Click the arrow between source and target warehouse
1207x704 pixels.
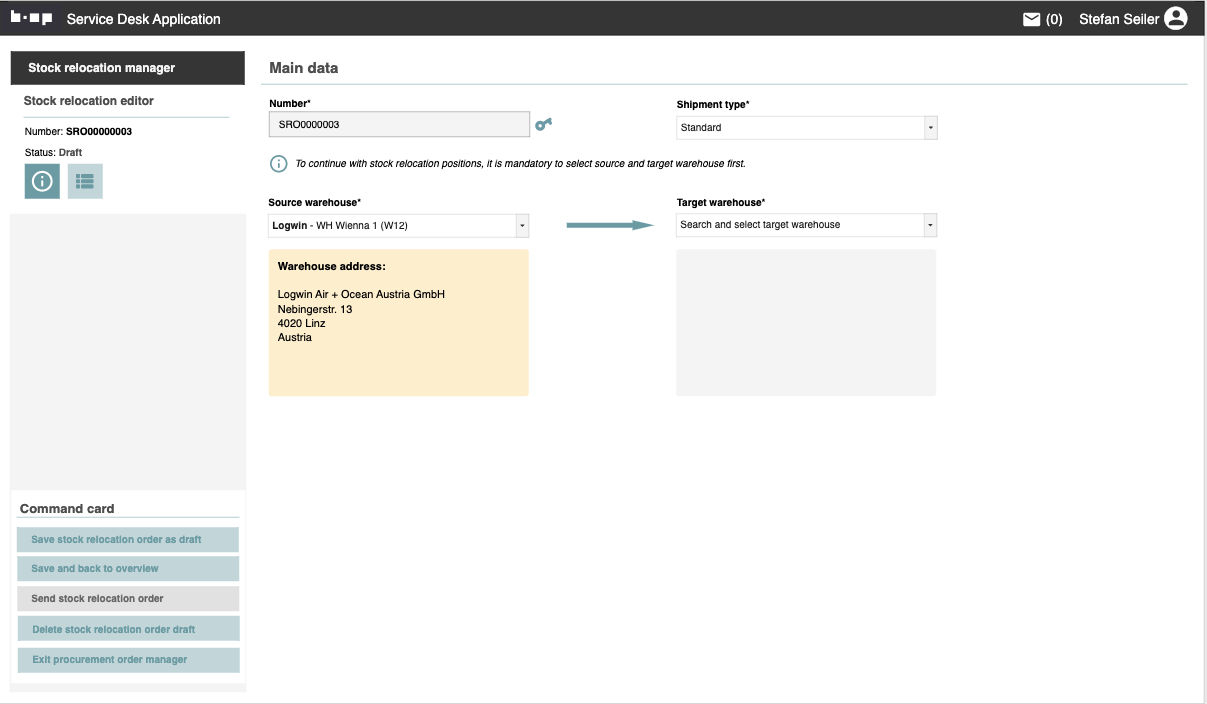[609, 225]
